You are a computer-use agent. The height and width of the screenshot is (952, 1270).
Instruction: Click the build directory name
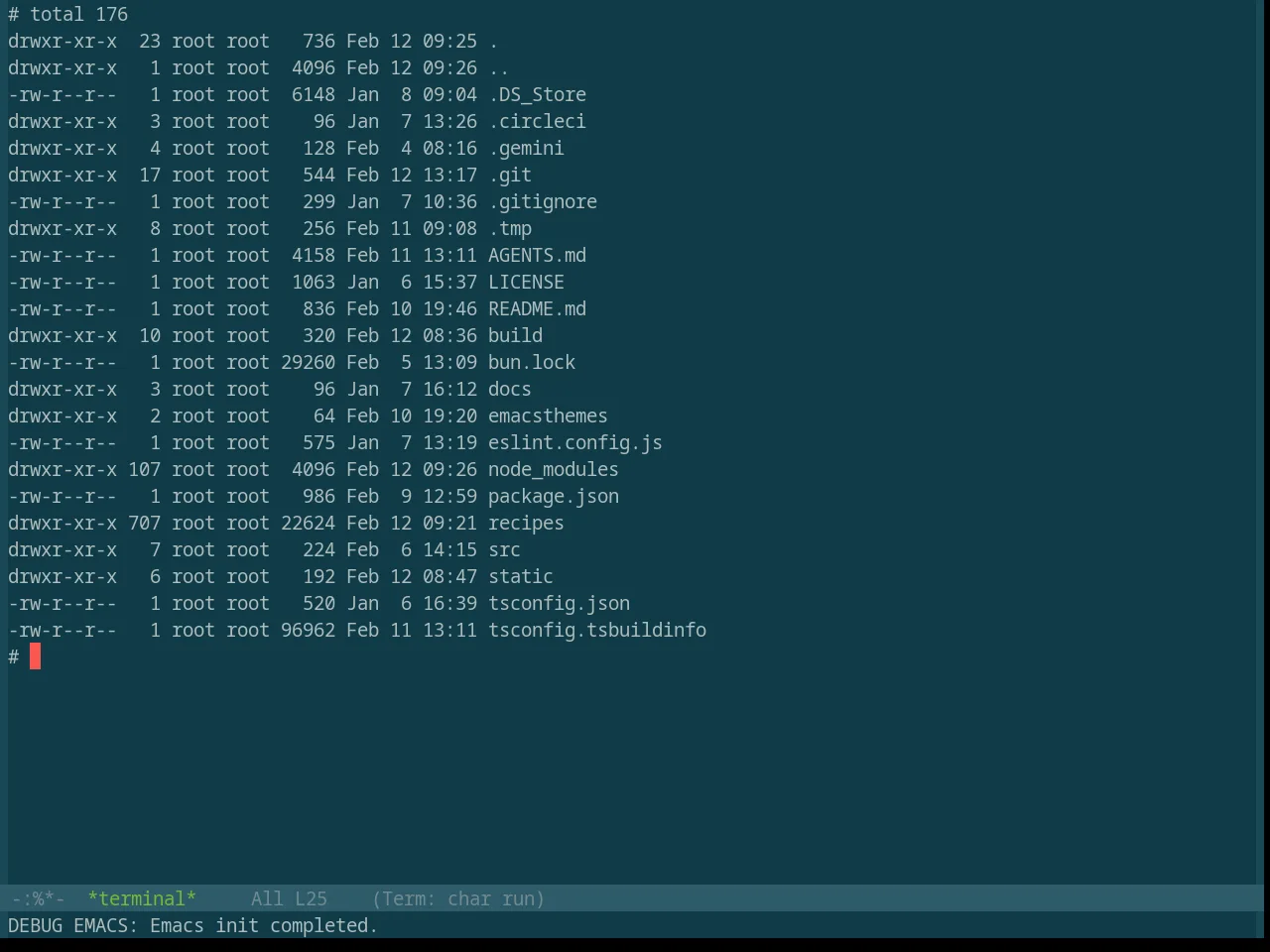coord(515,335)
